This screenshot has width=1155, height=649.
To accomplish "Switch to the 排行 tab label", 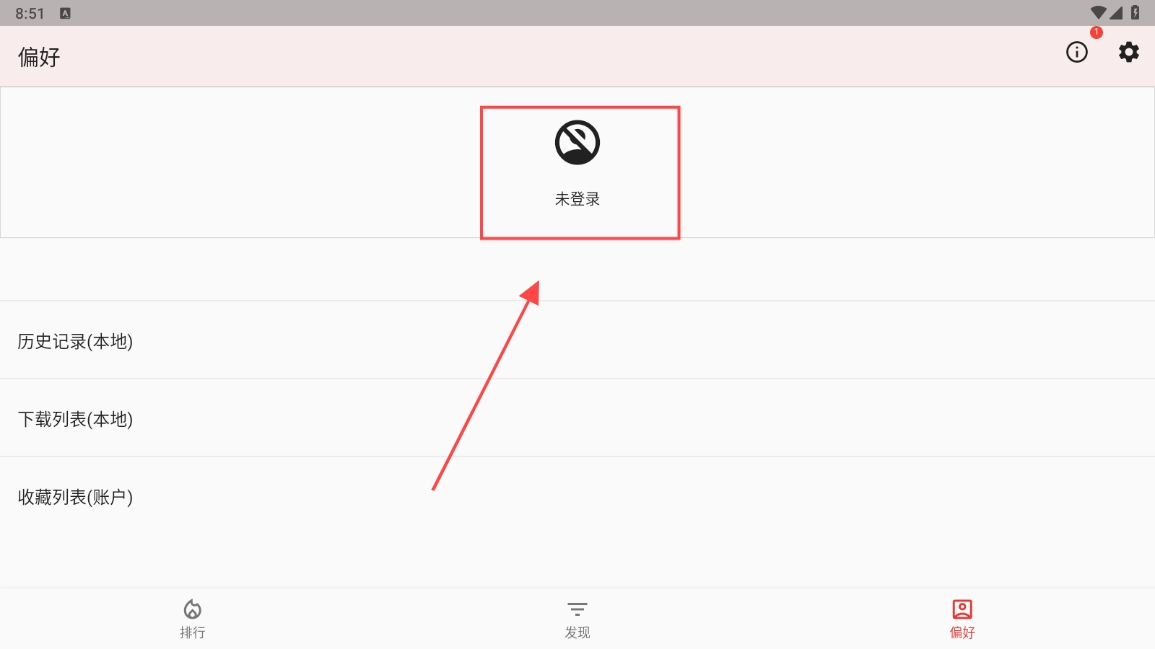I will coord(192,632).
